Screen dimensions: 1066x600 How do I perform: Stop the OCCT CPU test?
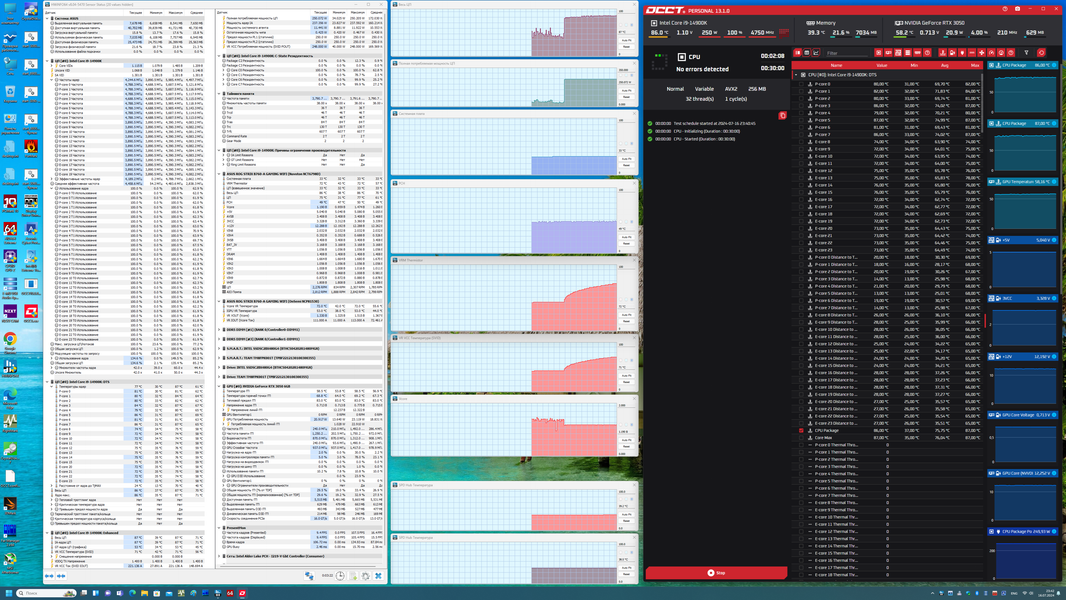click(x=716, y=573)
